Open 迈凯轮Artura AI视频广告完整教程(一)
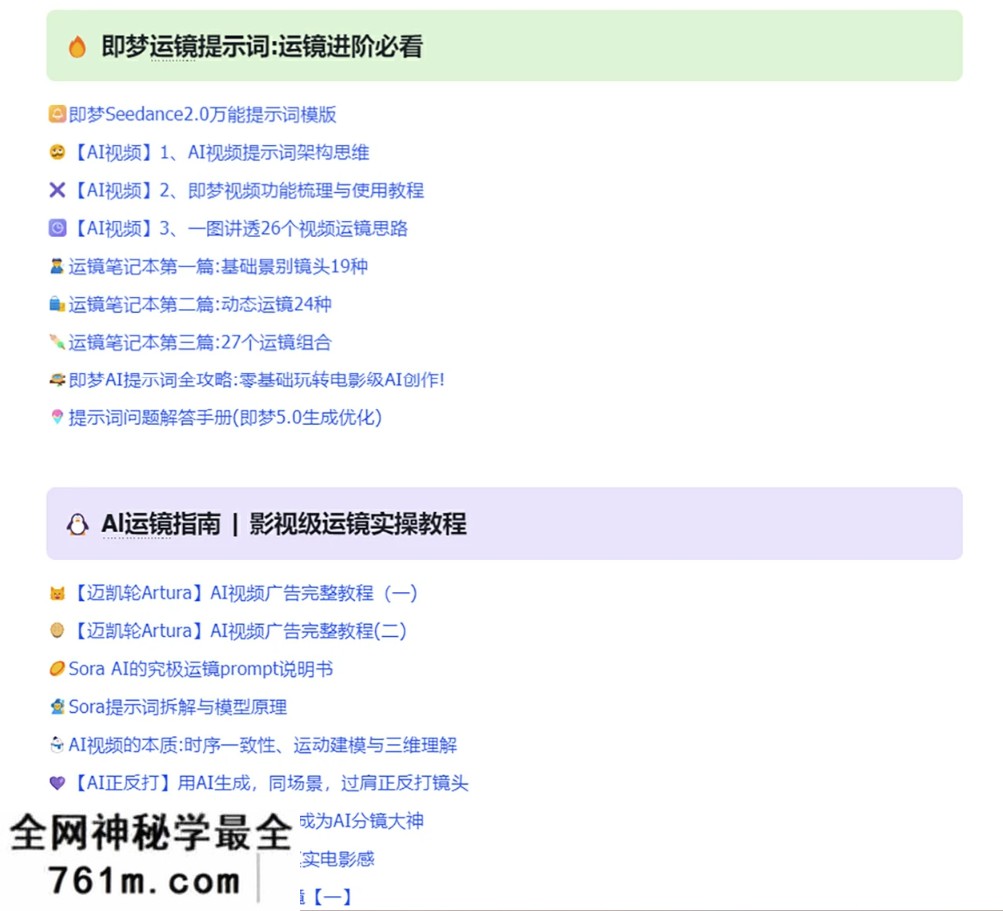Viewport: 1003px width, 911px height. click(244, 593)
